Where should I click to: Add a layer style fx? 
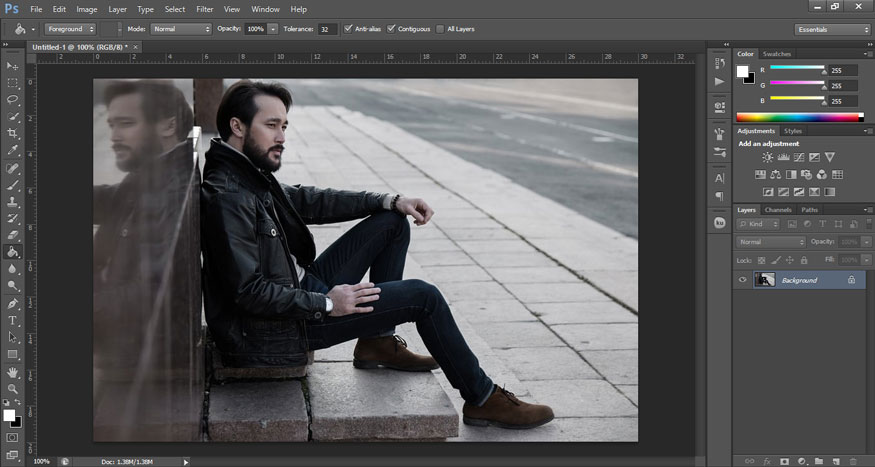[767, 461]
